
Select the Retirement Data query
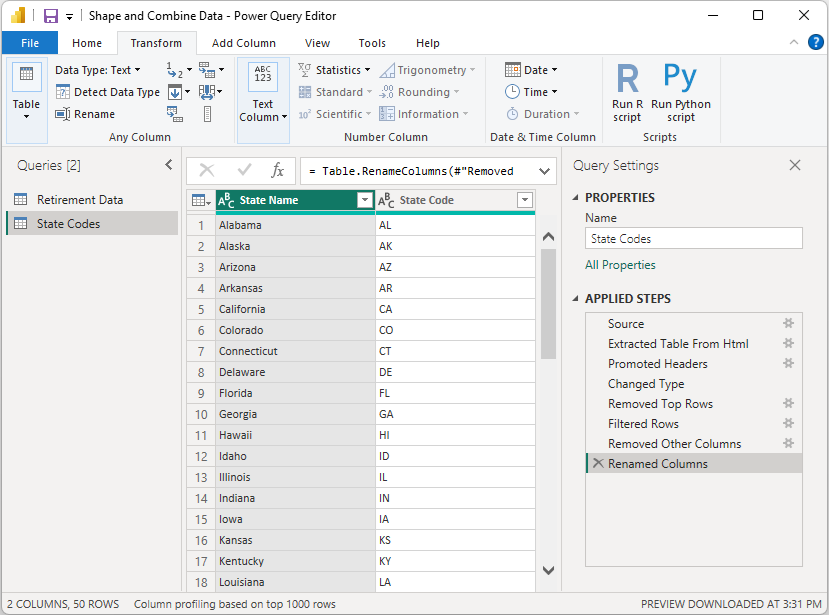(93, 200)
